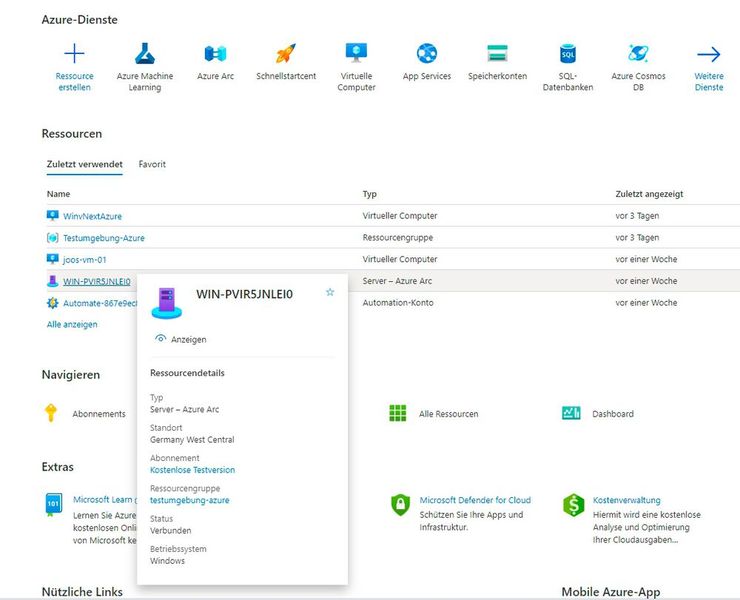Screen dimensions: 740x600
Task: Open Azure Machine Learning service icon
Action: pos(144,53)
